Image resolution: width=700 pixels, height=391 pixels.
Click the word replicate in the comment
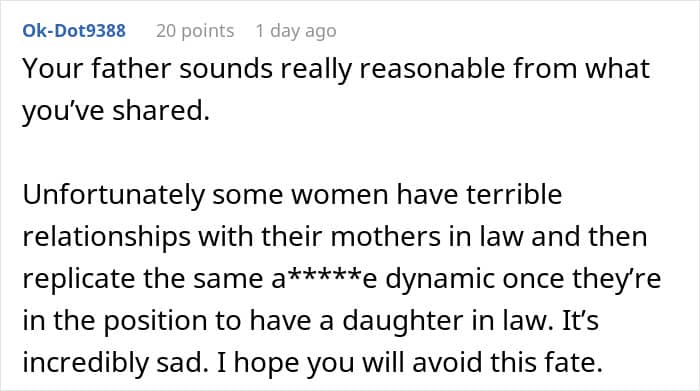pos(79,280)
